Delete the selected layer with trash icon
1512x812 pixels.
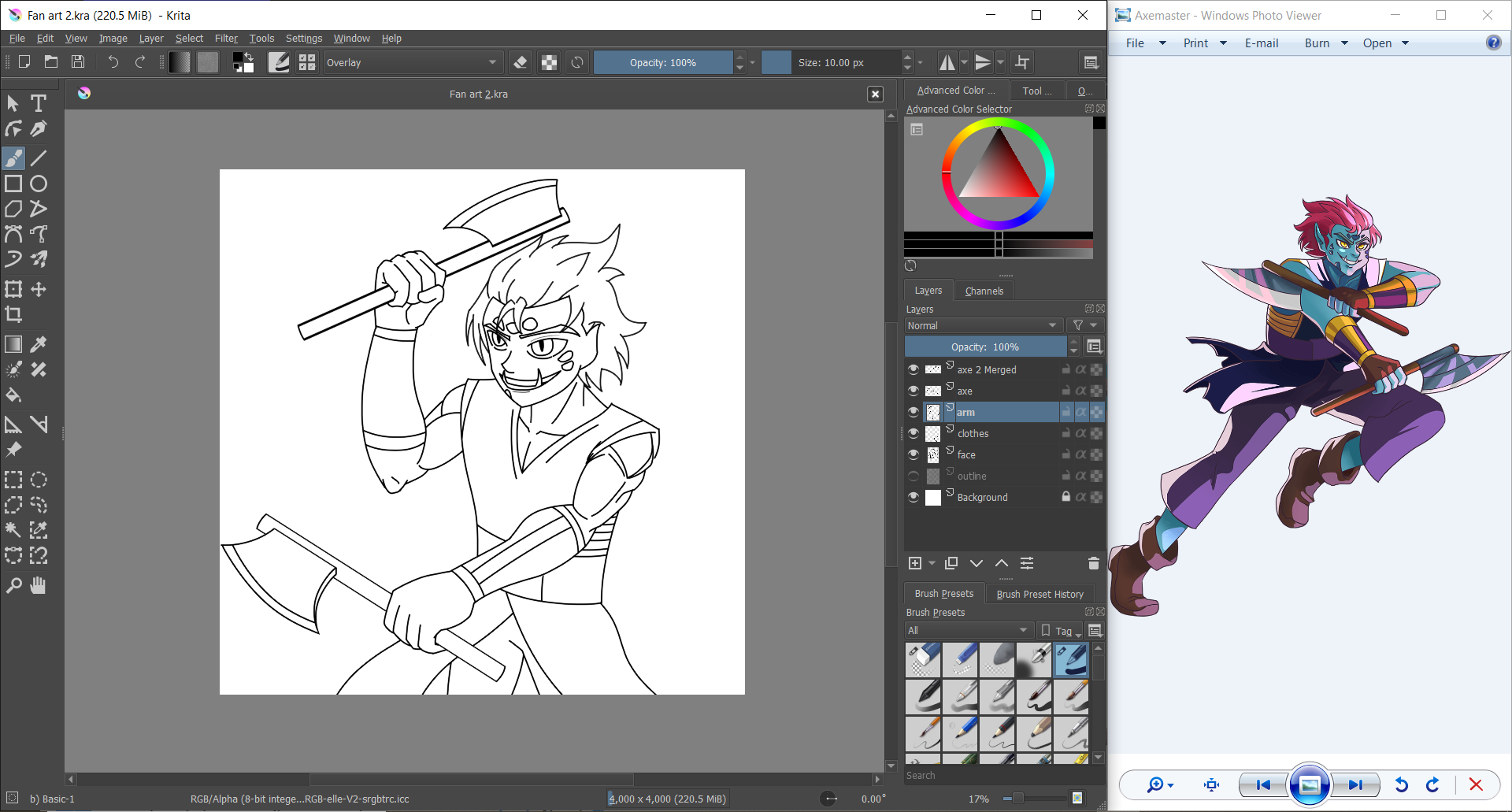[x=1093, y=563]
